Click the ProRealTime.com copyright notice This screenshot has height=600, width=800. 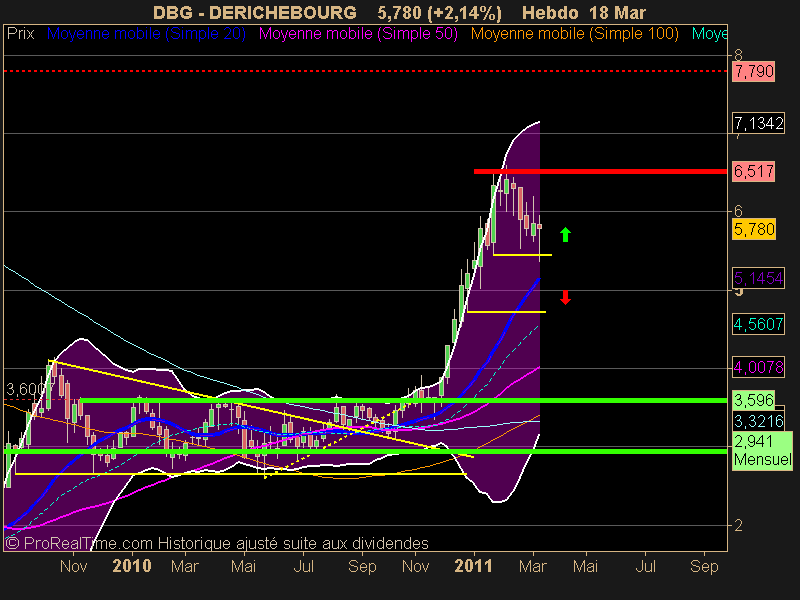[216, 543]
